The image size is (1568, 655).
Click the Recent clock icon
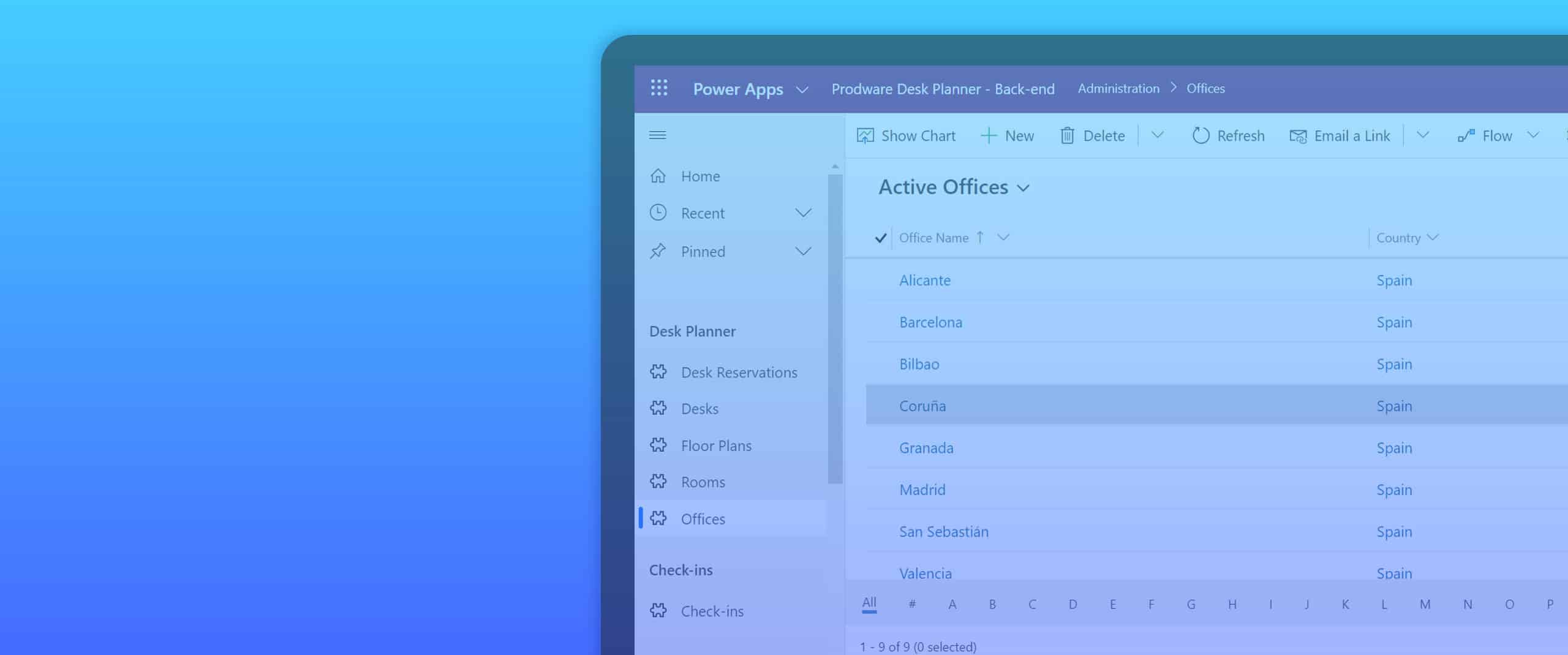click(x=658, y=213)
